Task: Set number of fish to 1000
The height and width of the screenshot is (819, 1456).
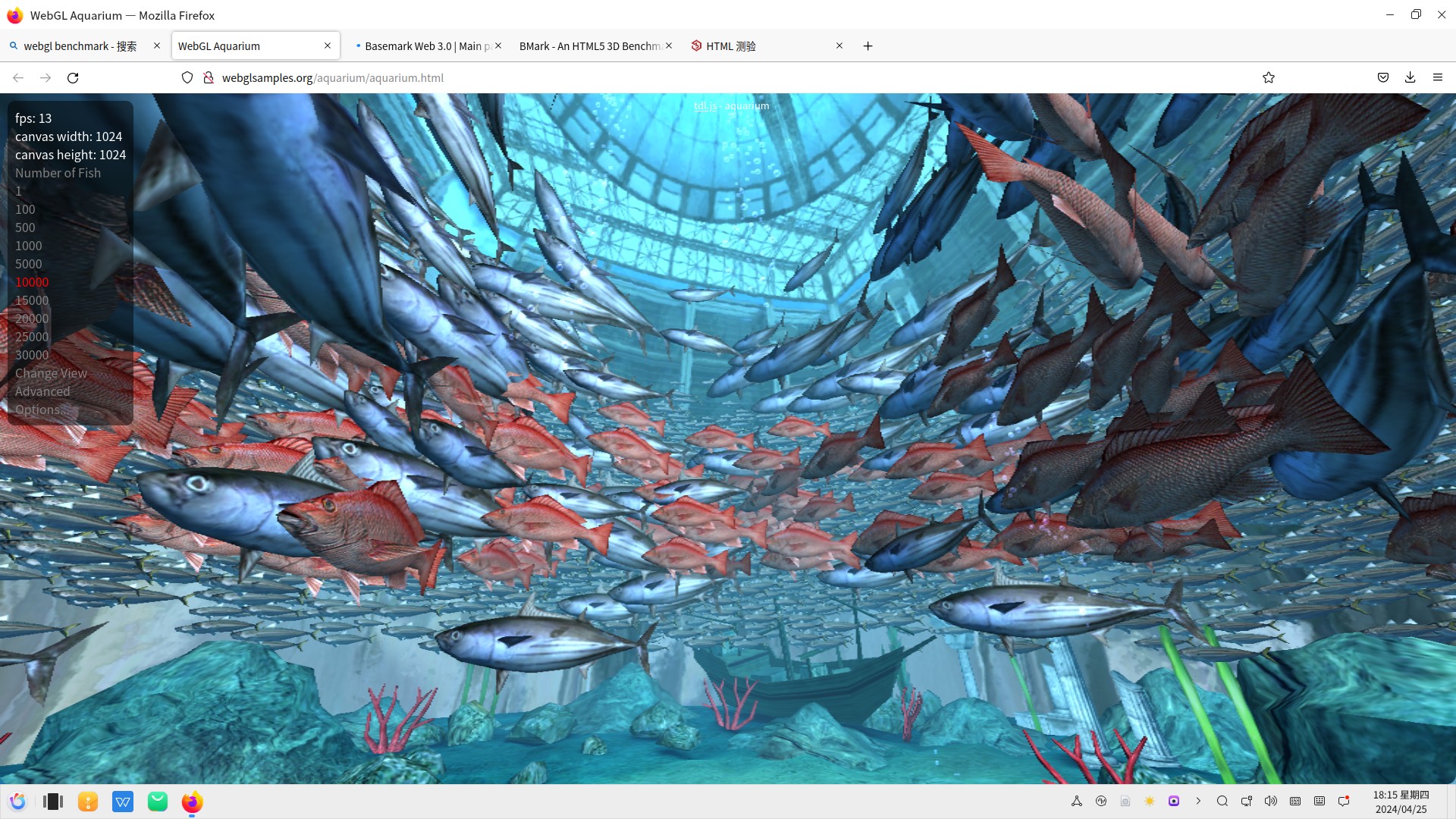Action: (x=29, y=246)
